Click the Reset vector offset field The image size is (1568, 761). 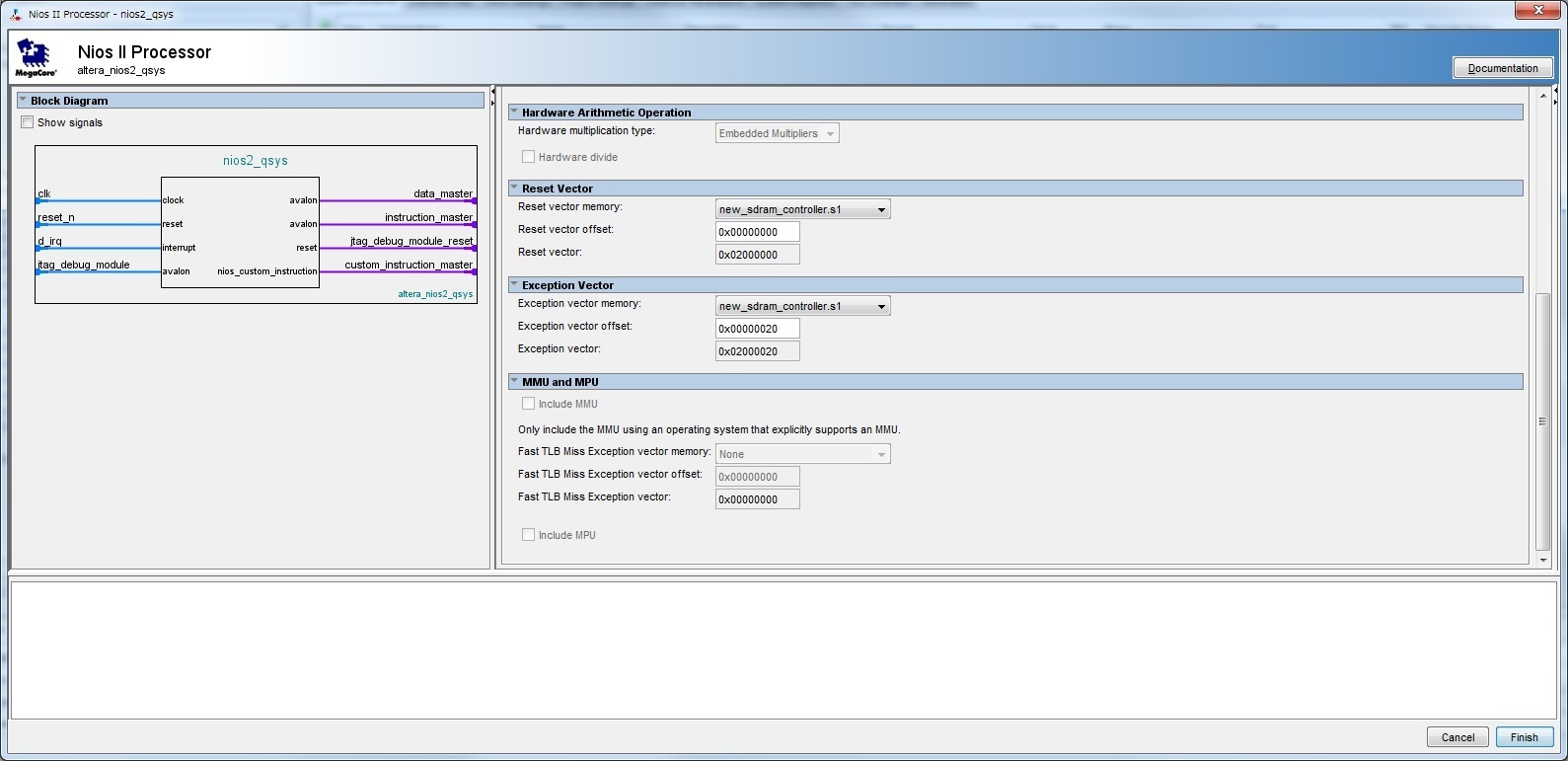point(757,232)
